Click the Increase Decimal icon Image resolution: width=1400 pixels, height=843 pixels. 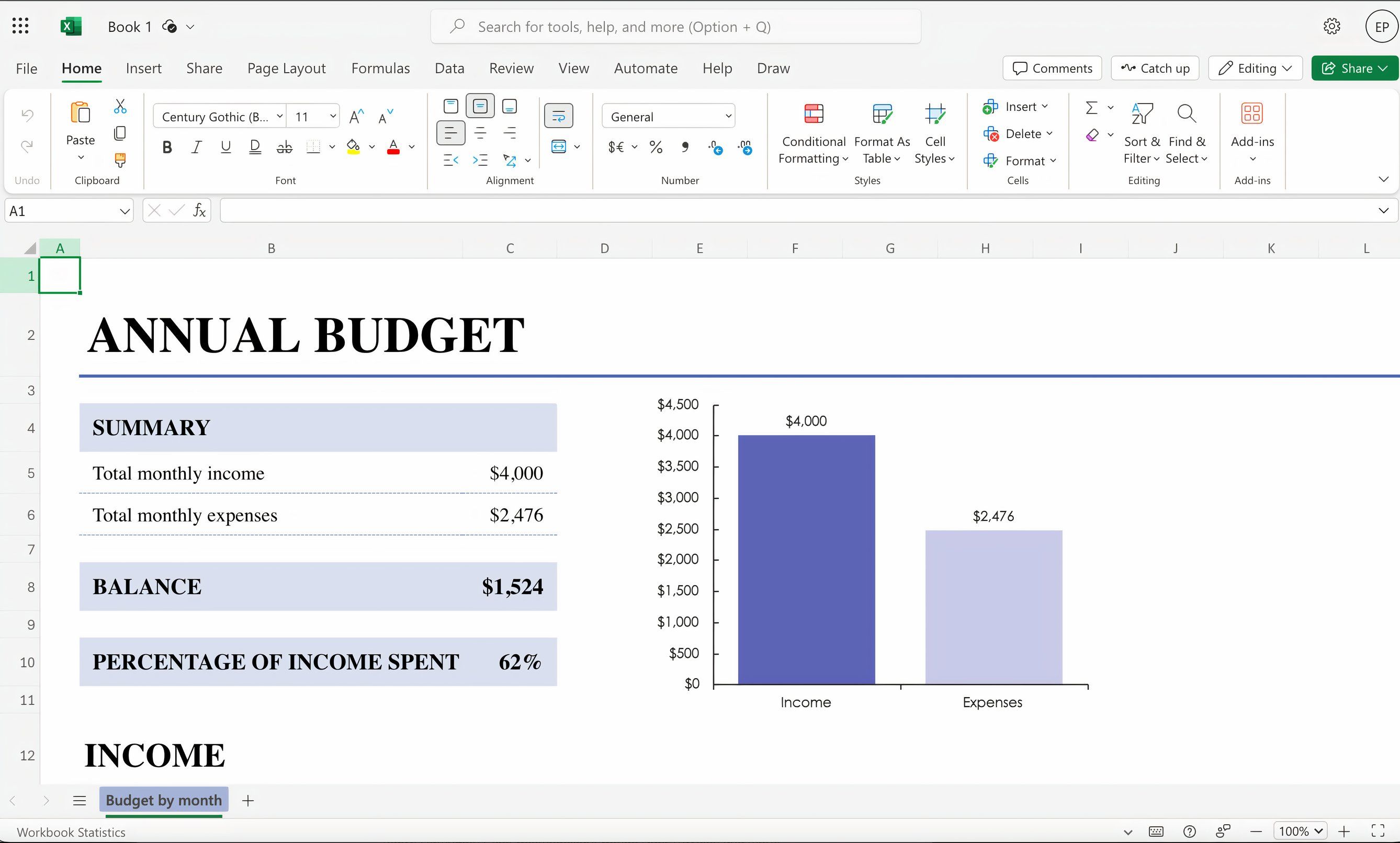pos(715,147)
